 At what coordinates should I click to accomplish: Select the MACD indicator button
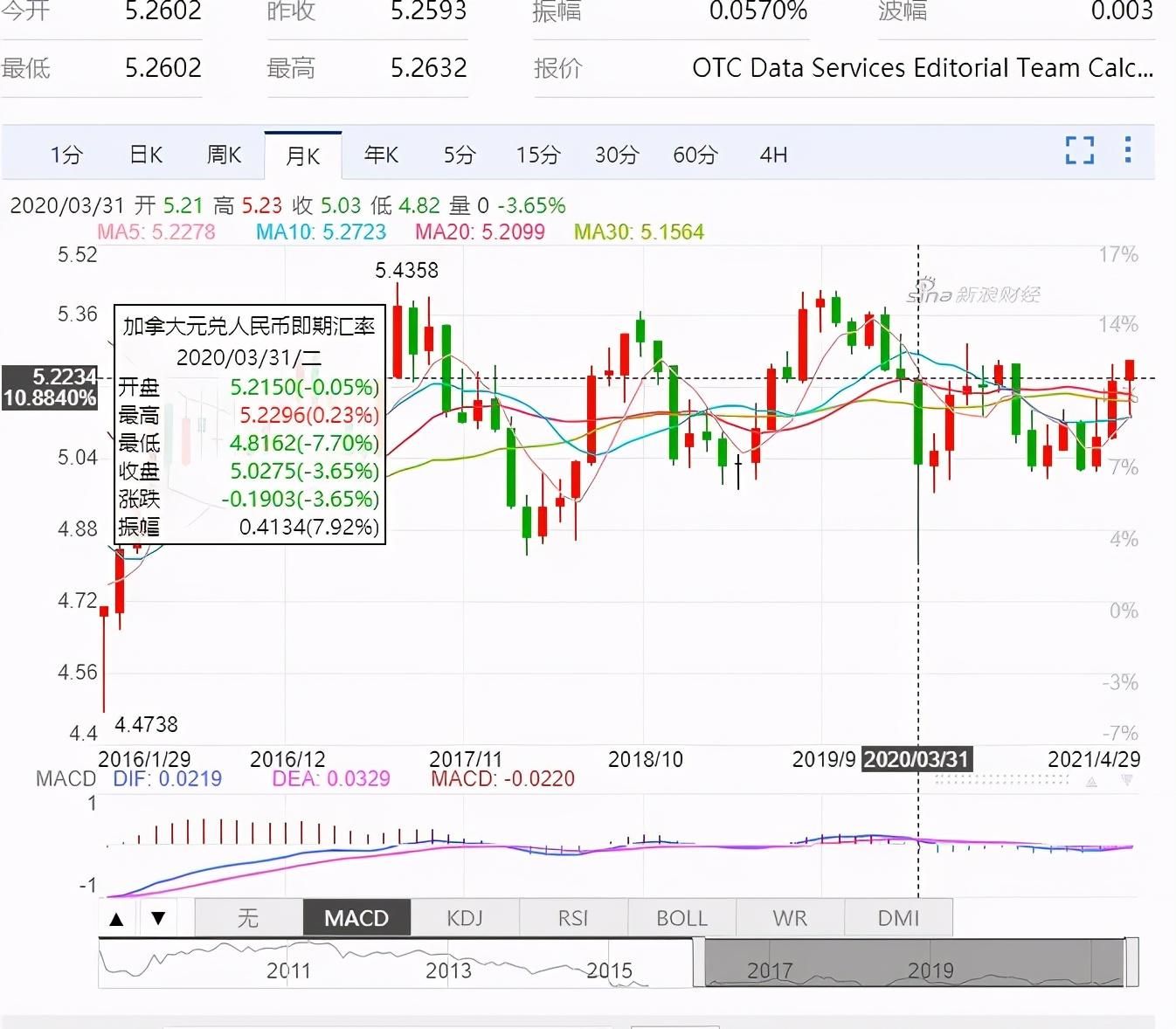pos(356,918)
